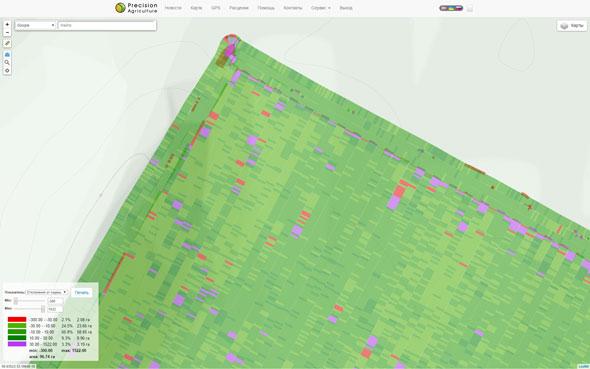Open the map layers button at top right
590x369 pixels.
[572, 26]
